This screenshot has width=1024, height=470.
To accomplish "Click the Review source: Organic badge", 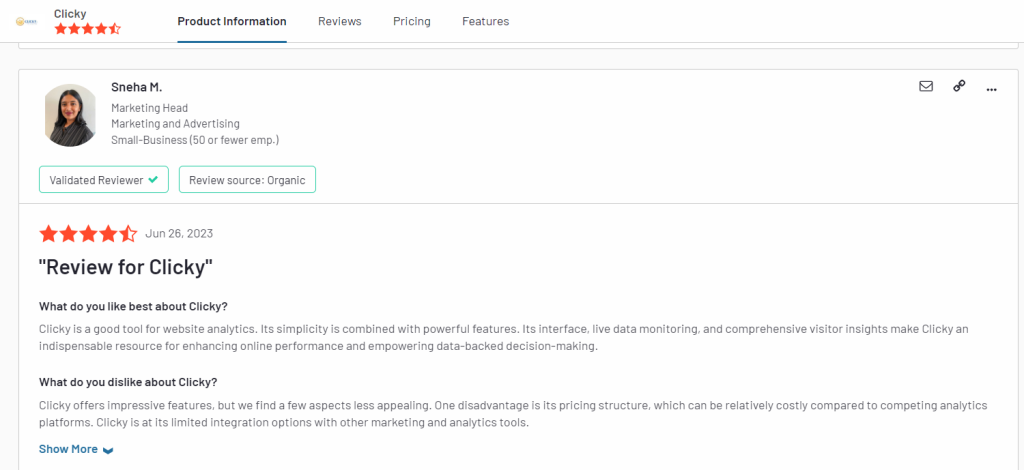I will pyautogui.click(x=247, y=180).
